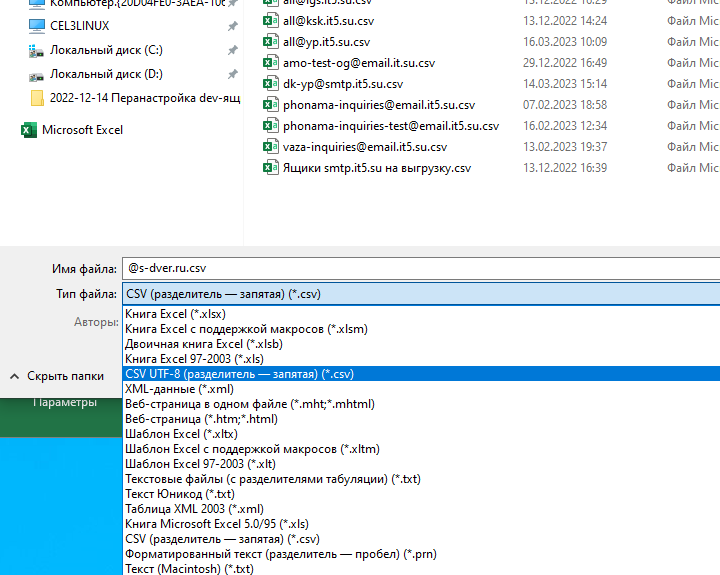Choose Двоичная книга Excel (*.xlsb)
The width and height of the screenshot is (720, 575).
pyautogui.click(x=422, y=344)
